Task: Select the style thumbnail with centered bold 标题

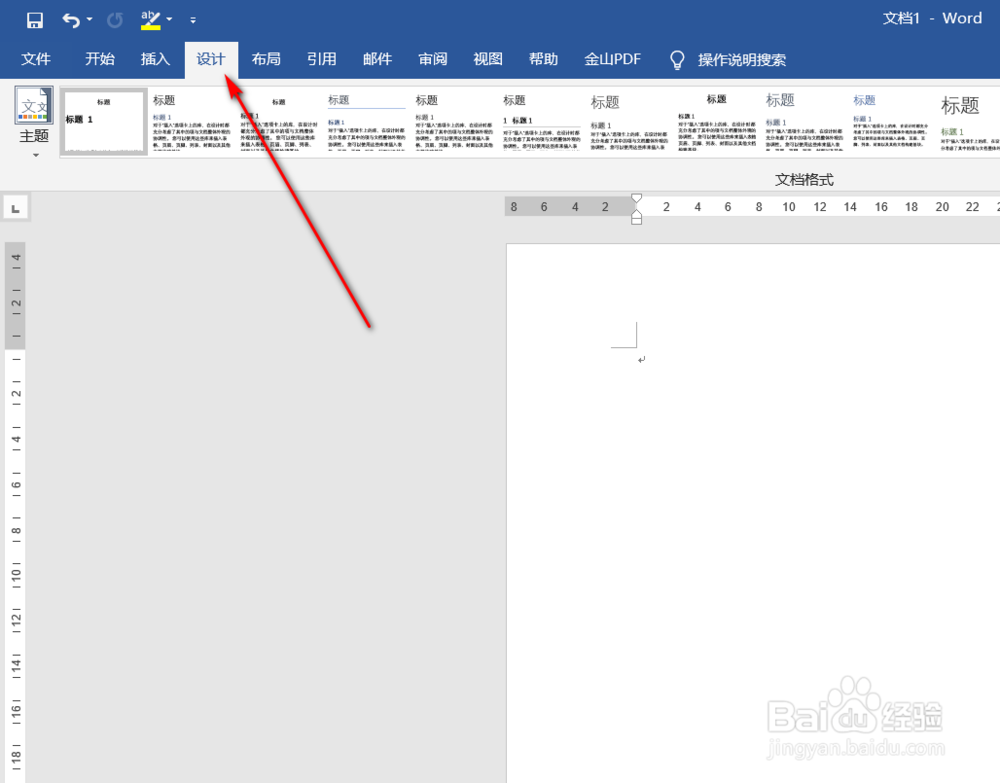Action: click(x=716, y=122)
